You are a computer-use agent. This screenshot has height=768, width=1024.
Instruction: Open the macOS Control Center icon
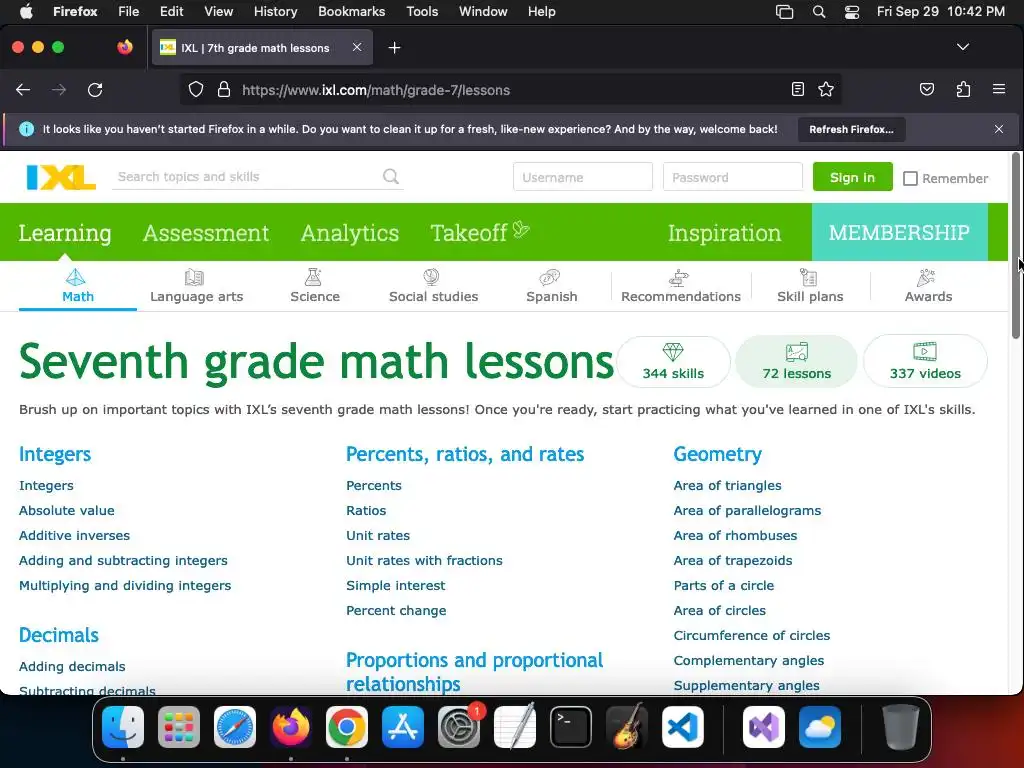click(x=852, y=12)
